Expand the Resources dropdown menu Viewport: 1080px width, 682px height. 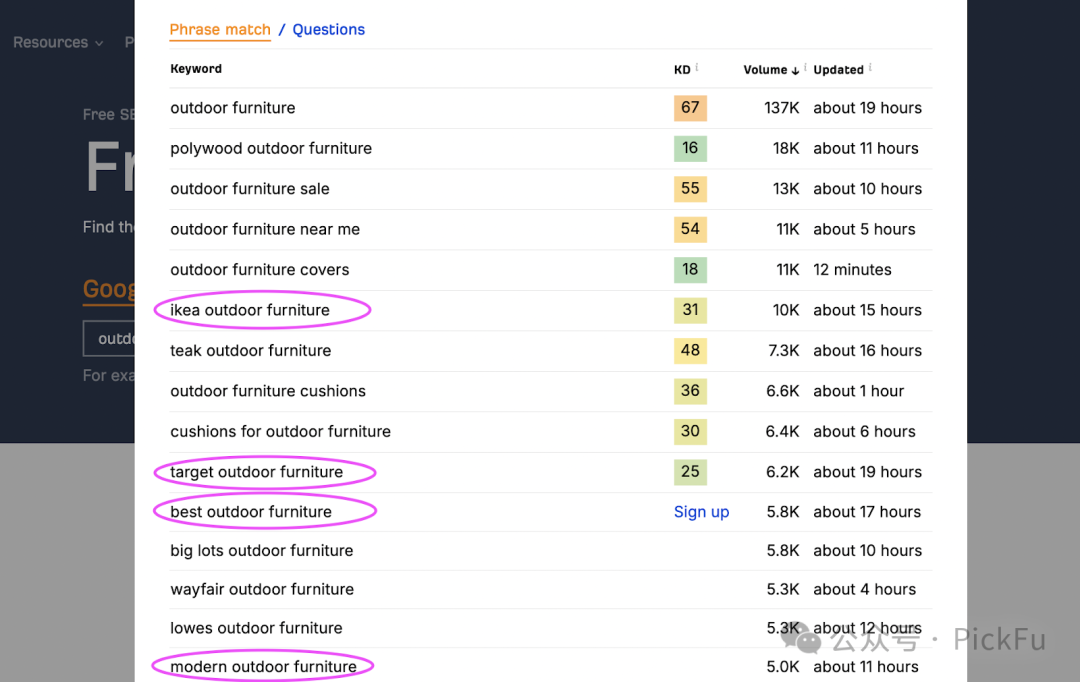pyautogui.click(x=58, y=43)
